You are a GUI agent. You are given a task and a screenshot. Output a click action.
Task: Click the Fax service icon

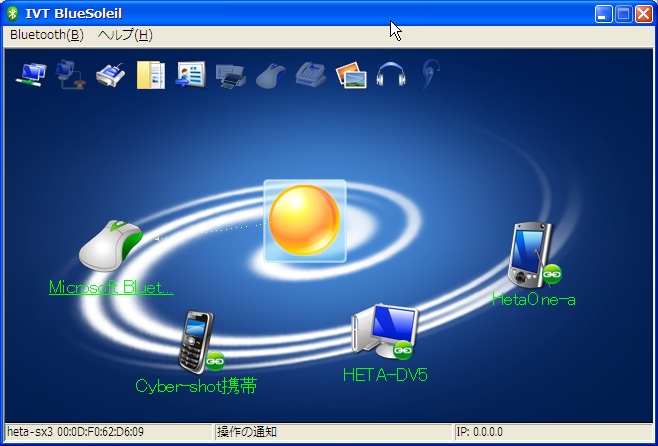pos(311,75)
